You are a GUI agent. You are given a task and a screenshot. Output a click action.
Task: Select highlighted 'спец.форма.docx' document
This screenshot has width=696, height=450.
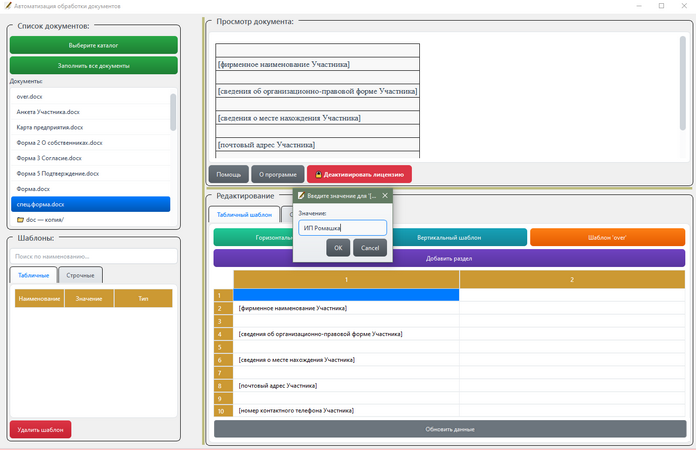tap(91, 204)
